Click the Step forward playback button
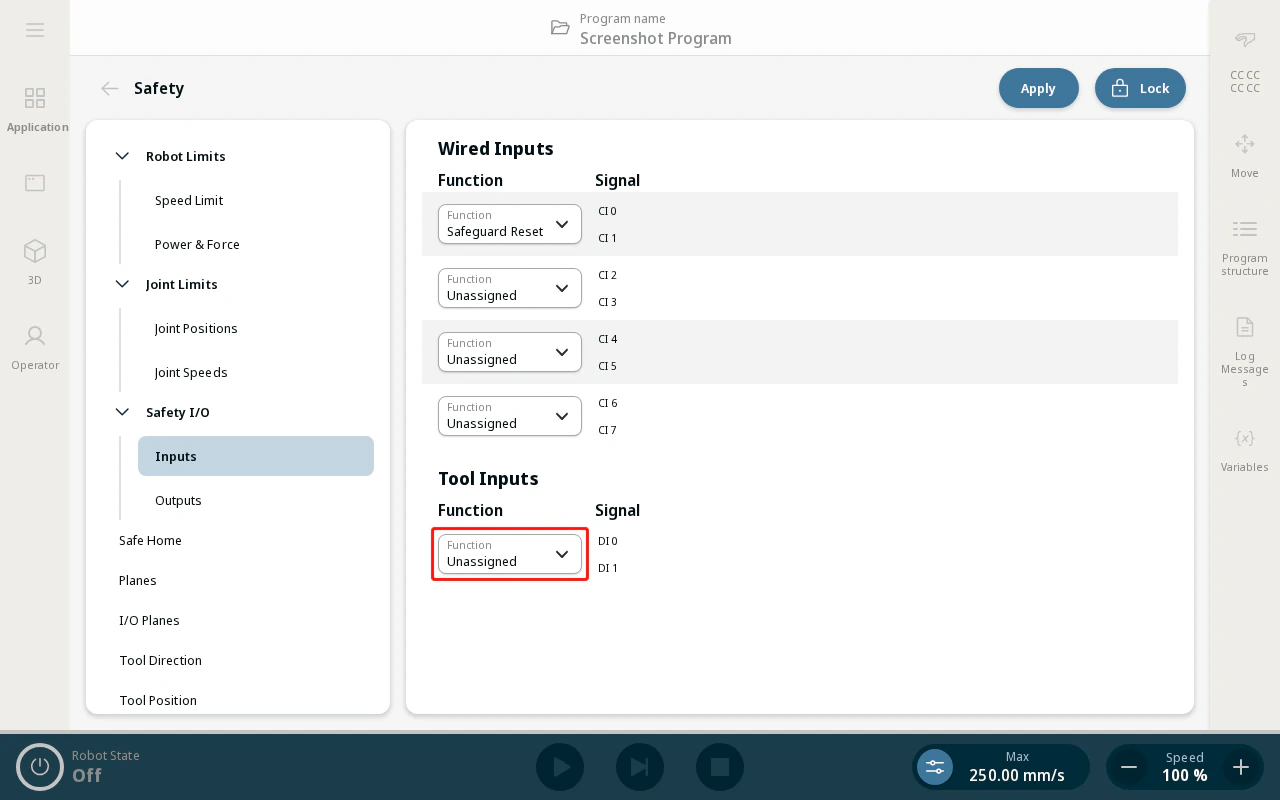Screen dimensions: 1280x800 [640, 767]
